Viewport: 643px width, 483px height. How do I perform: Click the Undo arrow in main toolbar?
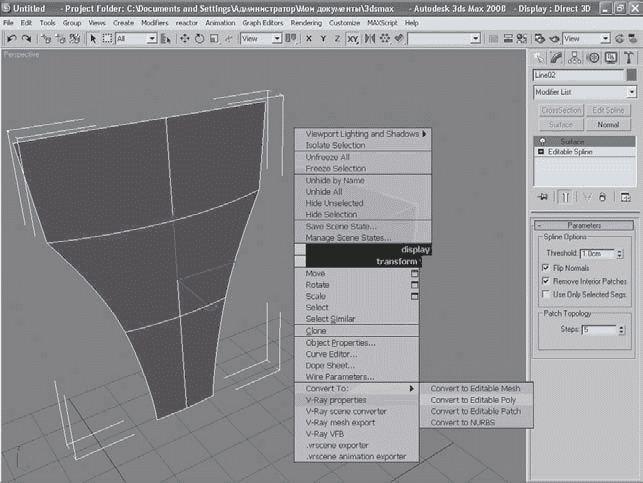tap(10, 38)
